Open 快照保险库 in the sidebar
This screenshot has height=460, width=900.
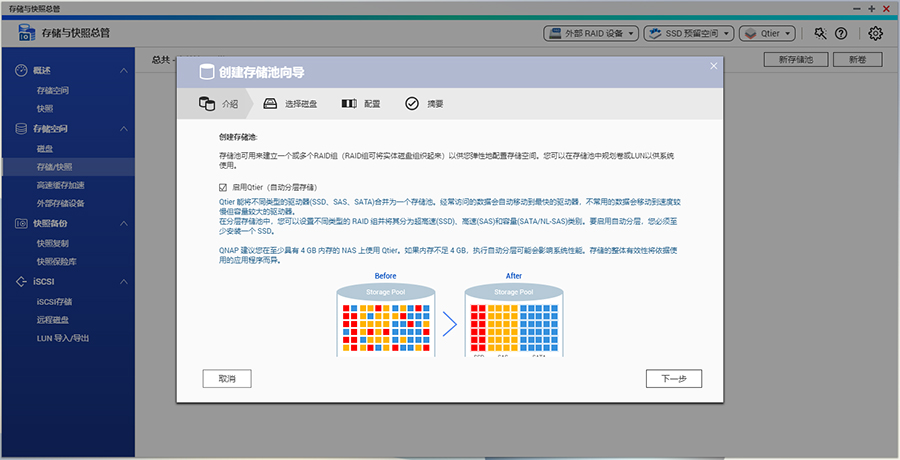point(56,261)
